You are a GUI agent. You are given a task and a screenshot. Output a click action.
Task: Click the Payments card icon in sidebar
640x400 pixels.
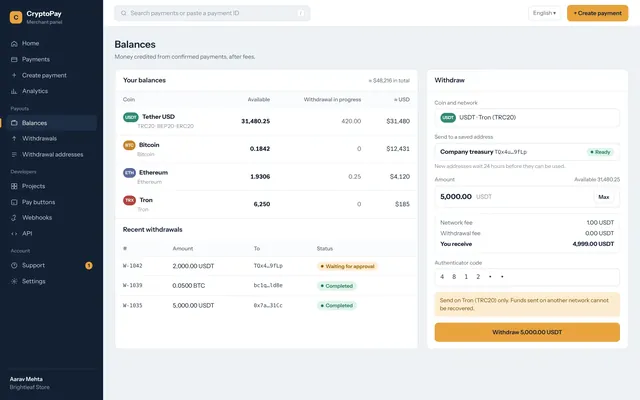click(x=14, y=59)
